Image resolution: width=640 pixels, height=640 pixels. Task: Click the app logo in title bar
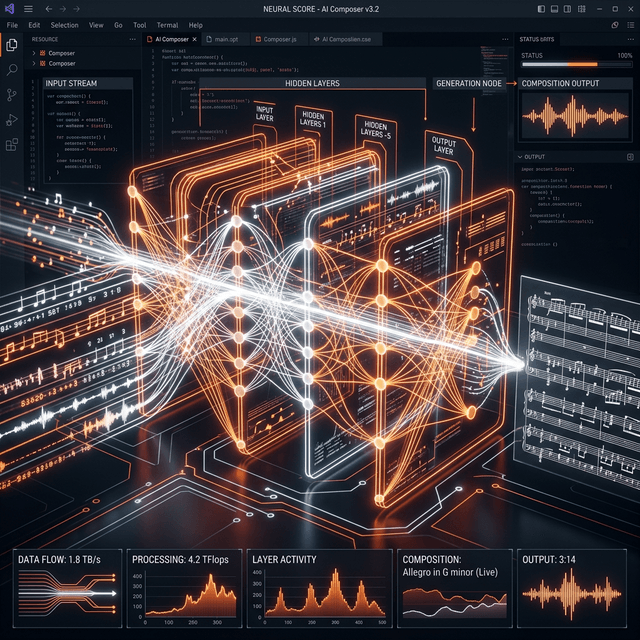coord(9,9)
